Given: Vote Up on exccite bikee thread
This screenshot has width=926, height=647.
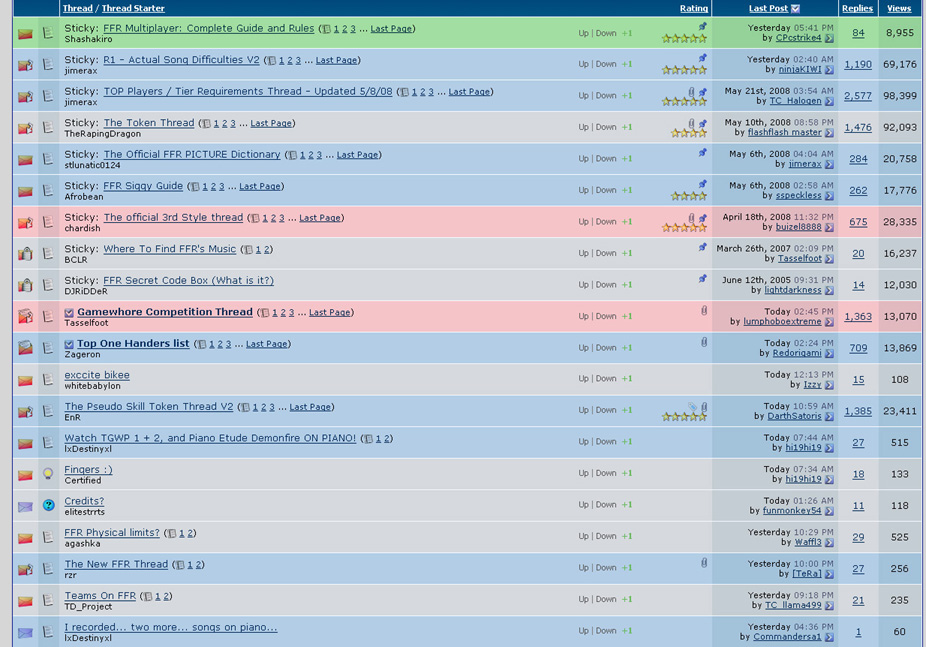Looking at the screenshot, I should [x=583, y=378].
